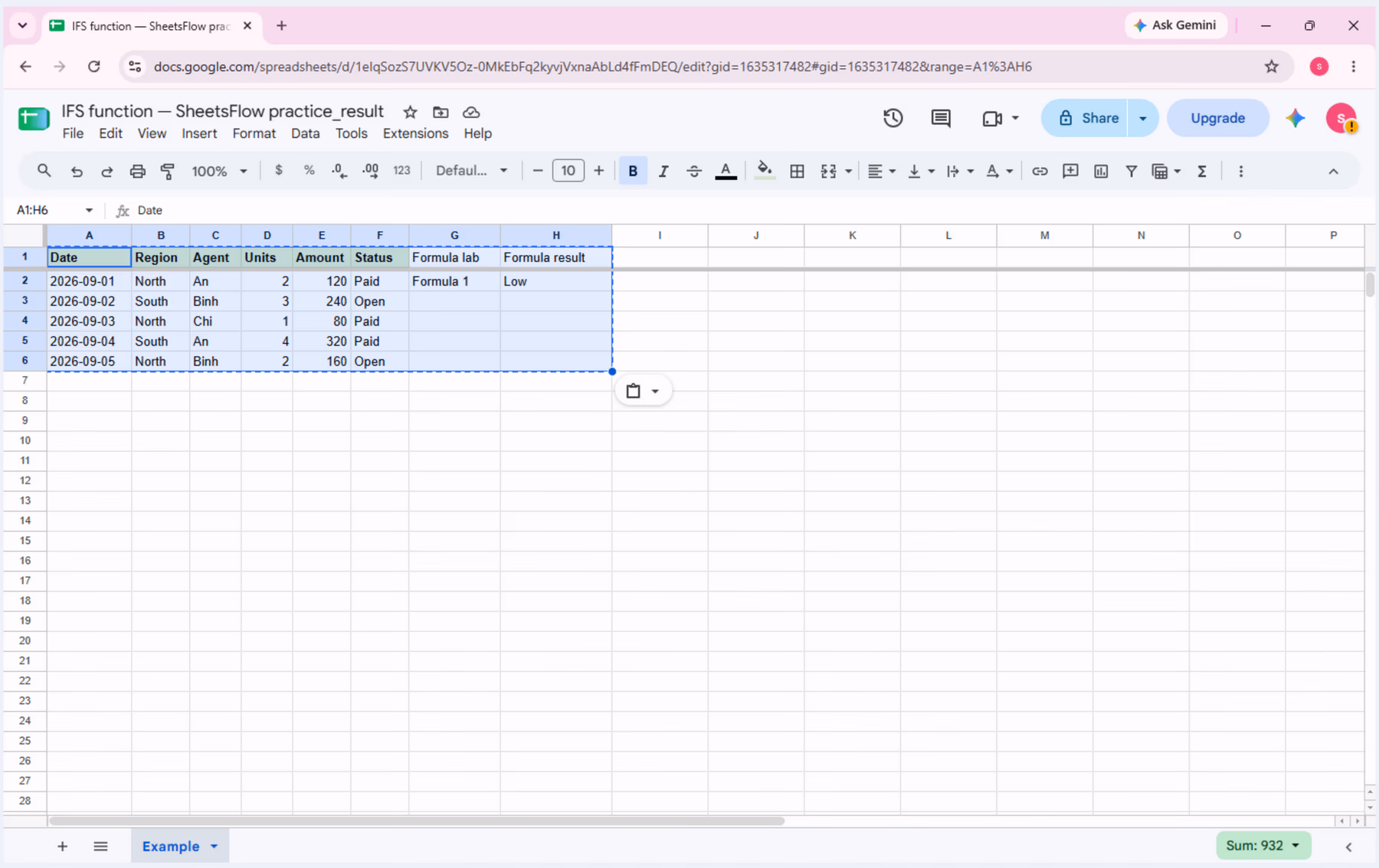Open the borders tool
This screenshot has height=868, width=1379.
click(x=797, y=171)
